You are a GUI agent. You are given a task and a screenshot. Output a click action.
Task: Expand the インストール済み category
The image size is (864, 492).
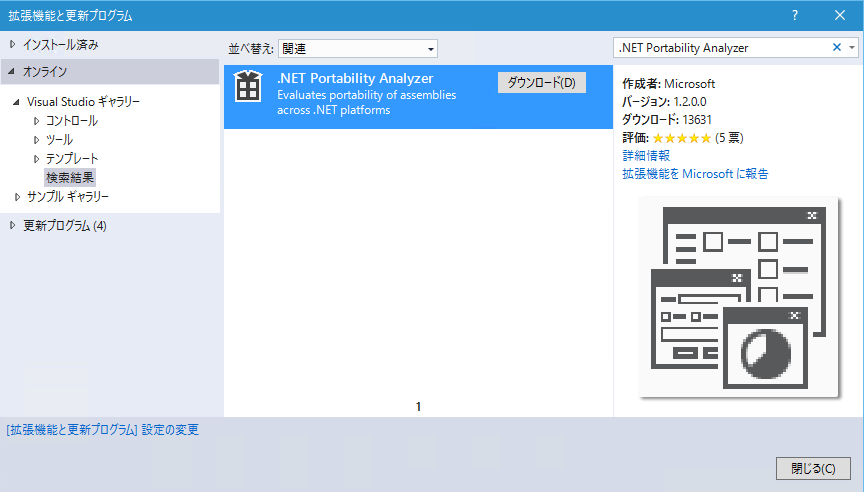pos(12,45)
